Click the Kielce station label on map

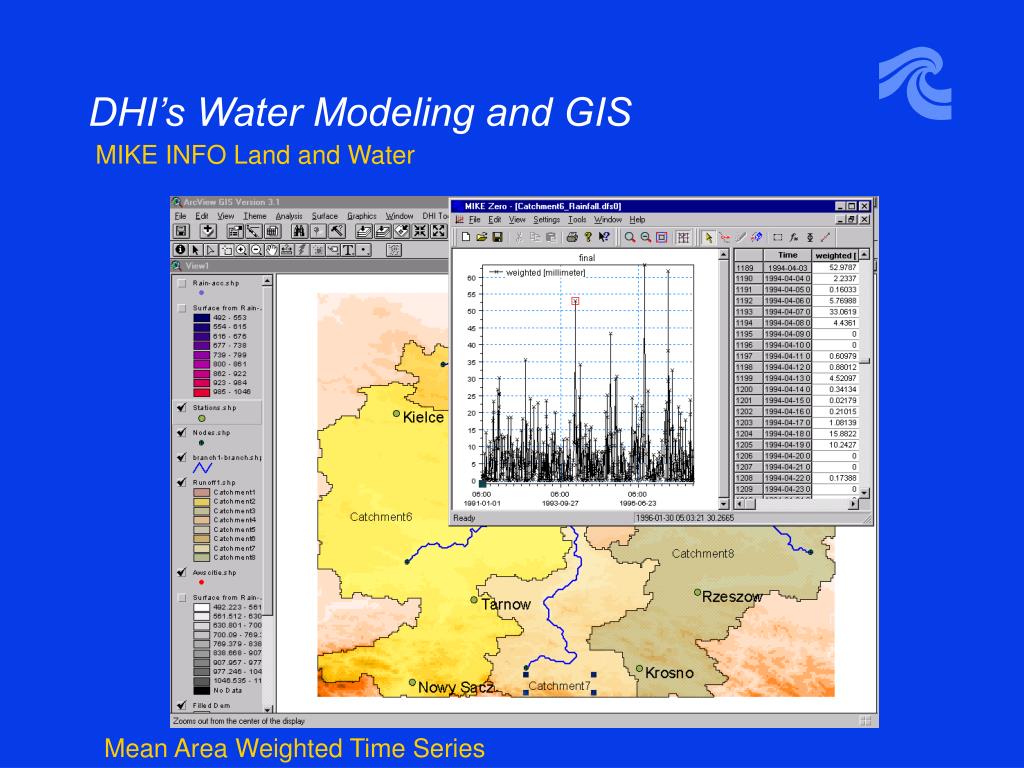(x=423, y=417)
